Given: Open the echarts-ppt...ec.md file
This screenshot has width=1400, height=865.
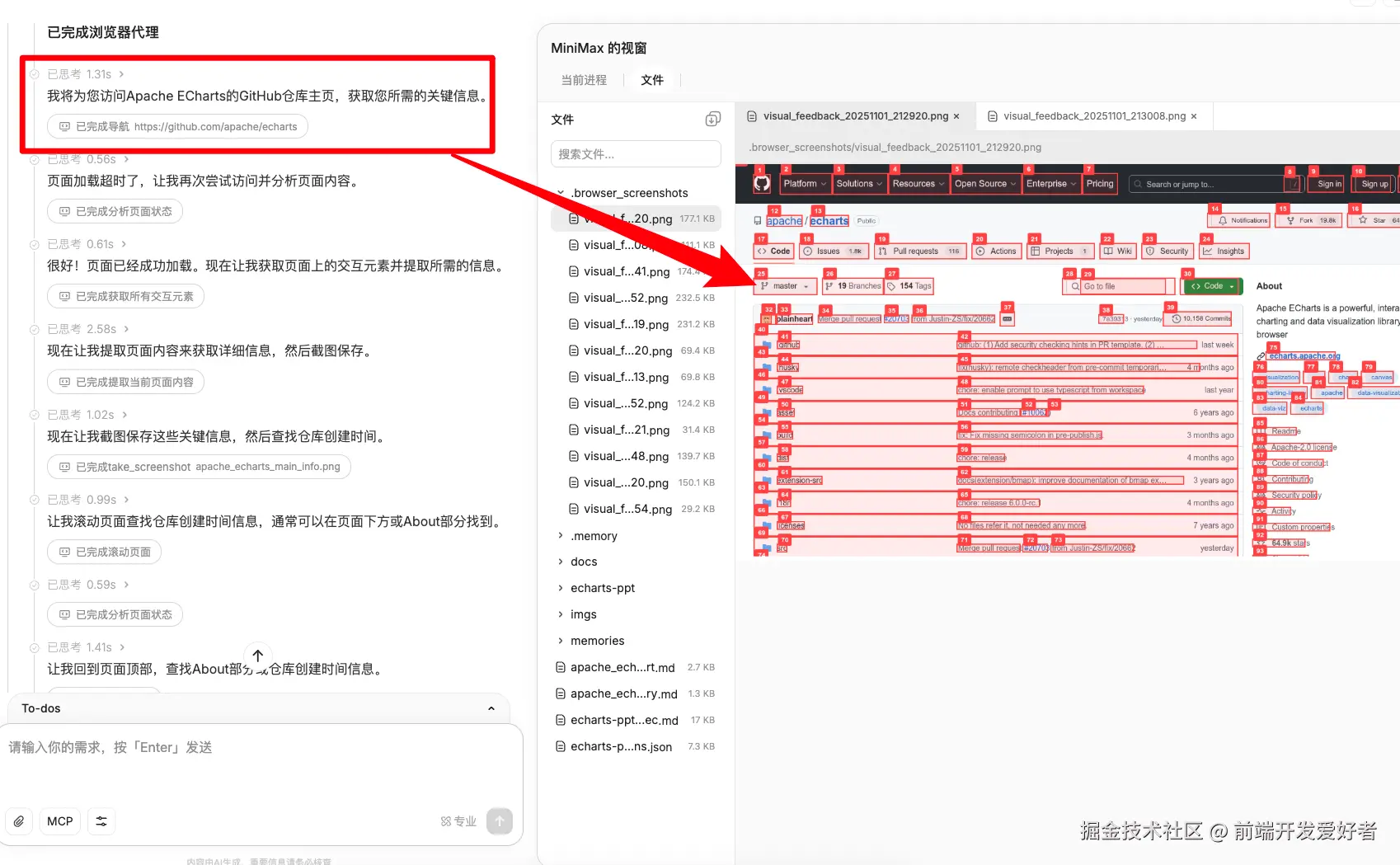Looking at the screenshot, I should (636, 720).
